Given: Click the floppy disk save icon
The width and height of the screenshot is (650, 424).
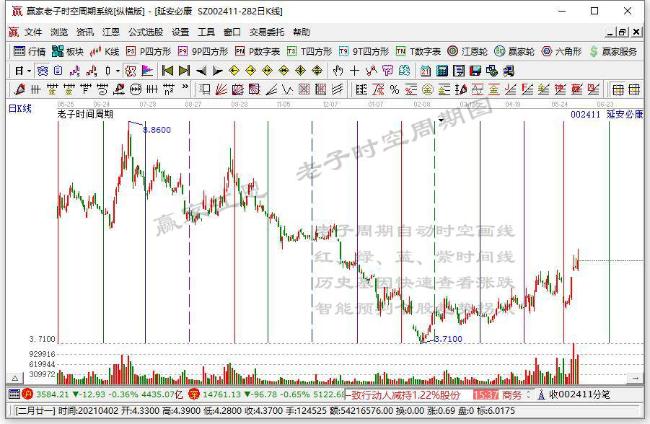Looking at the screenshot, I should tap(475, 71).
